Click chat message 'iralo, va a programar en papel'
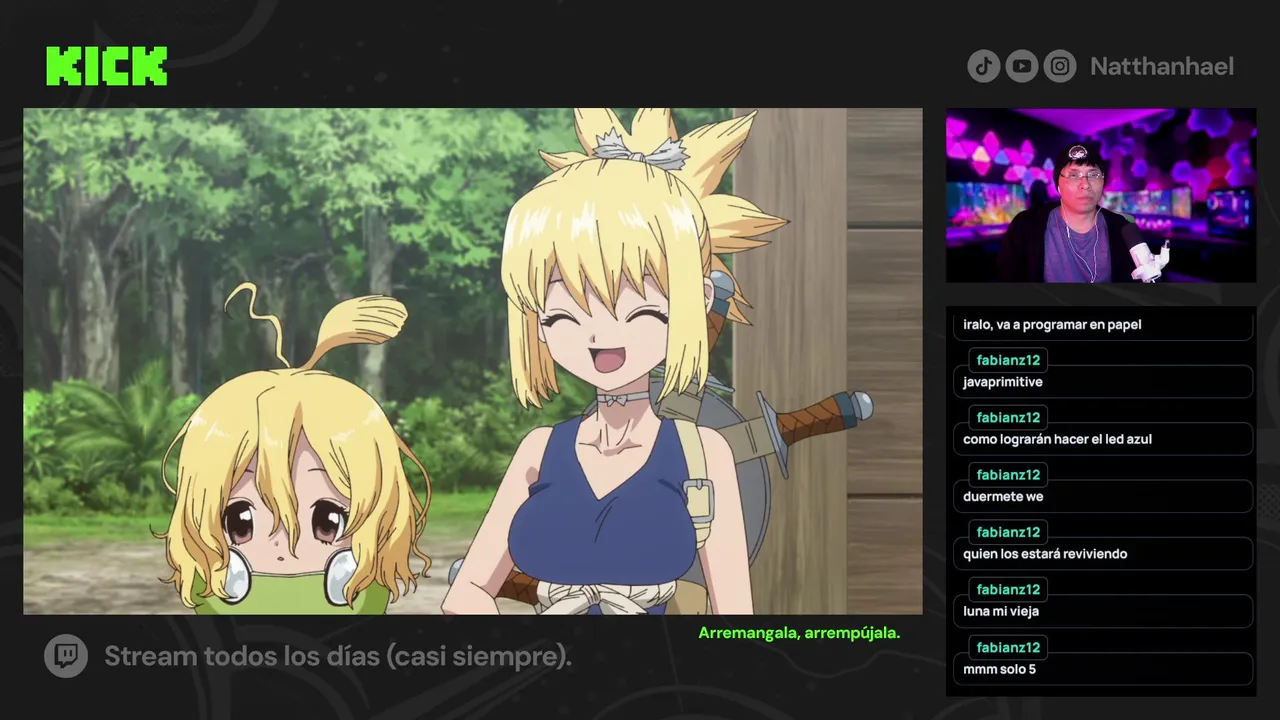 1052,324
